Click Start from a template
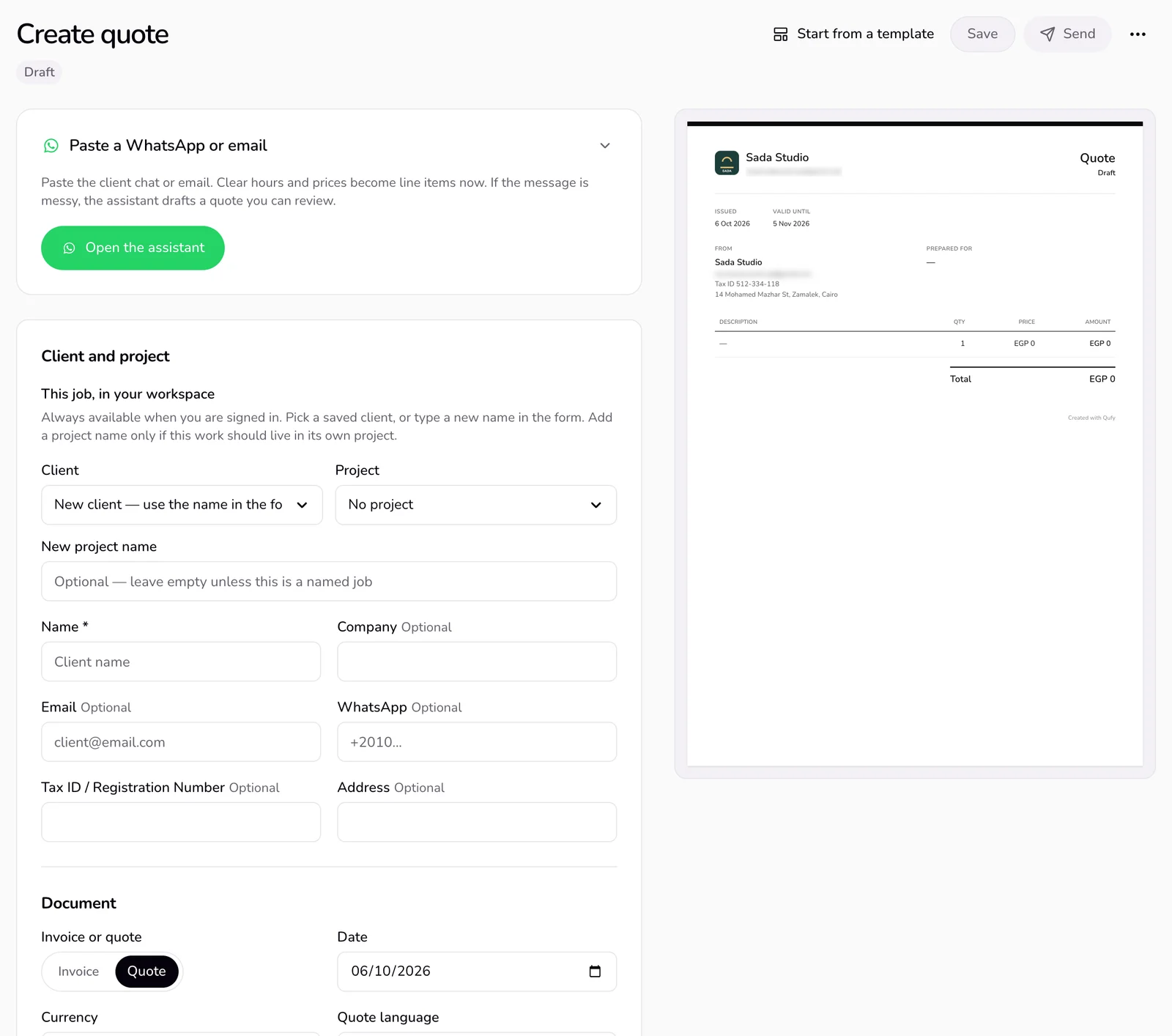Screen dimensions: 1172x1036 point(854,34)
